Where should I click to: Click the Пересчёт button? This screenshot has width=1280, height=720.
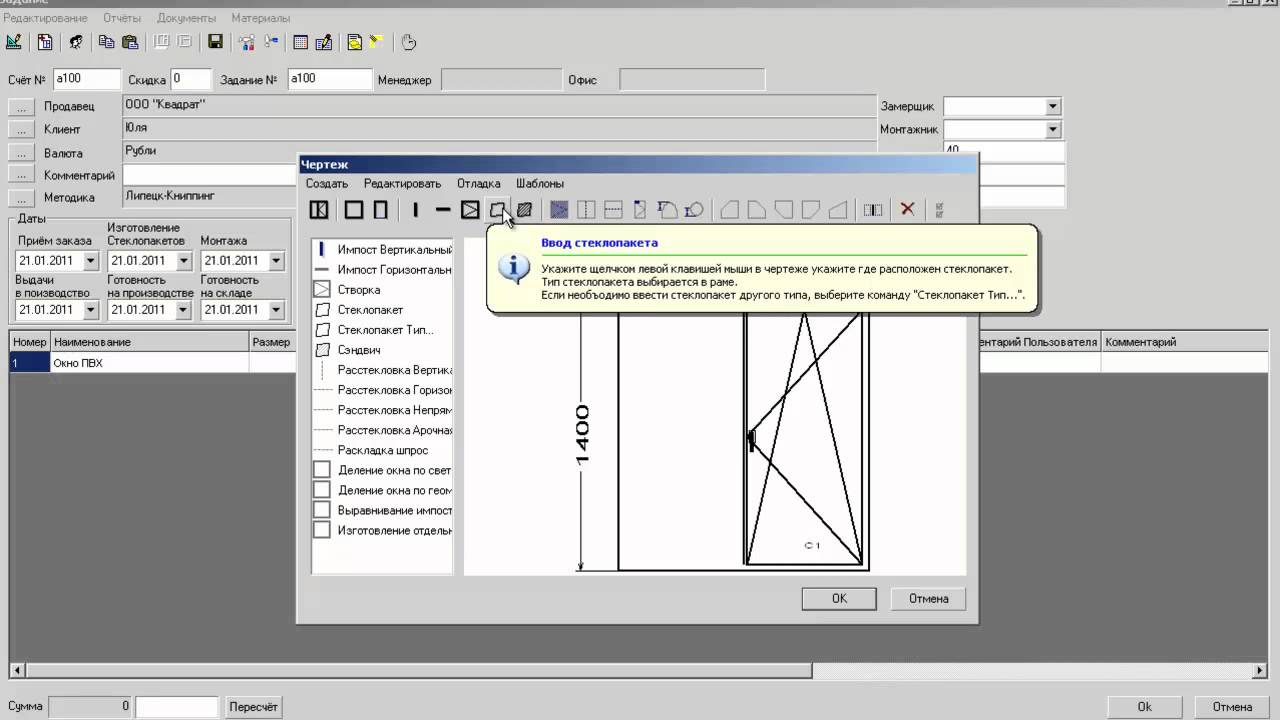[x=254, y=706]
